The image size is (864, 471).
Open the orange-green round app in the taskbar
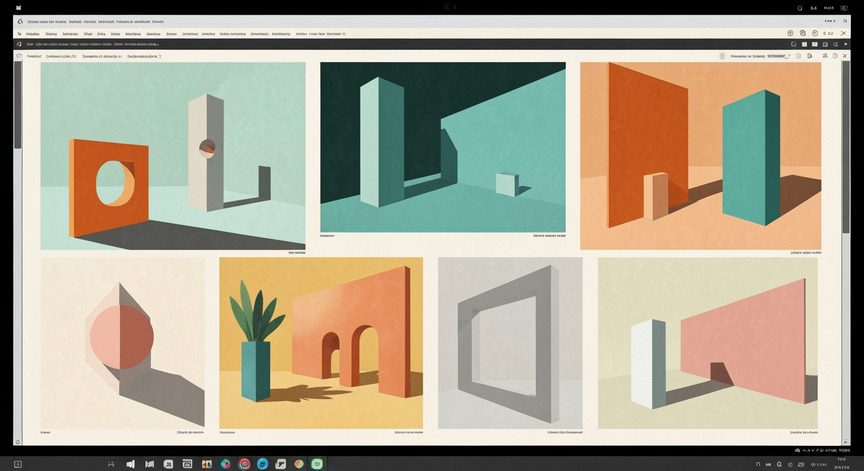299,464
